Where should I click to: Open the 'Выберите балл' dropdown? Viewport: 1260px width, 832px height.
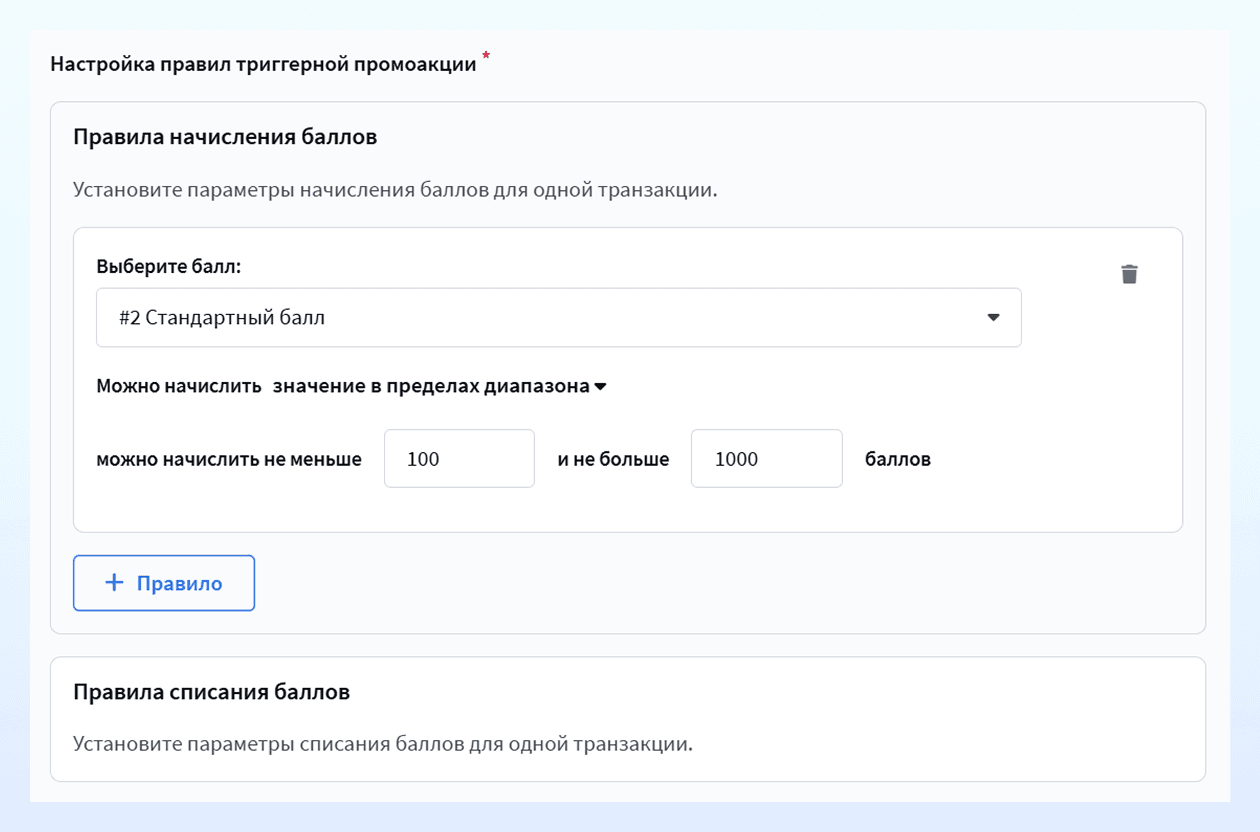tap(558, 318)
